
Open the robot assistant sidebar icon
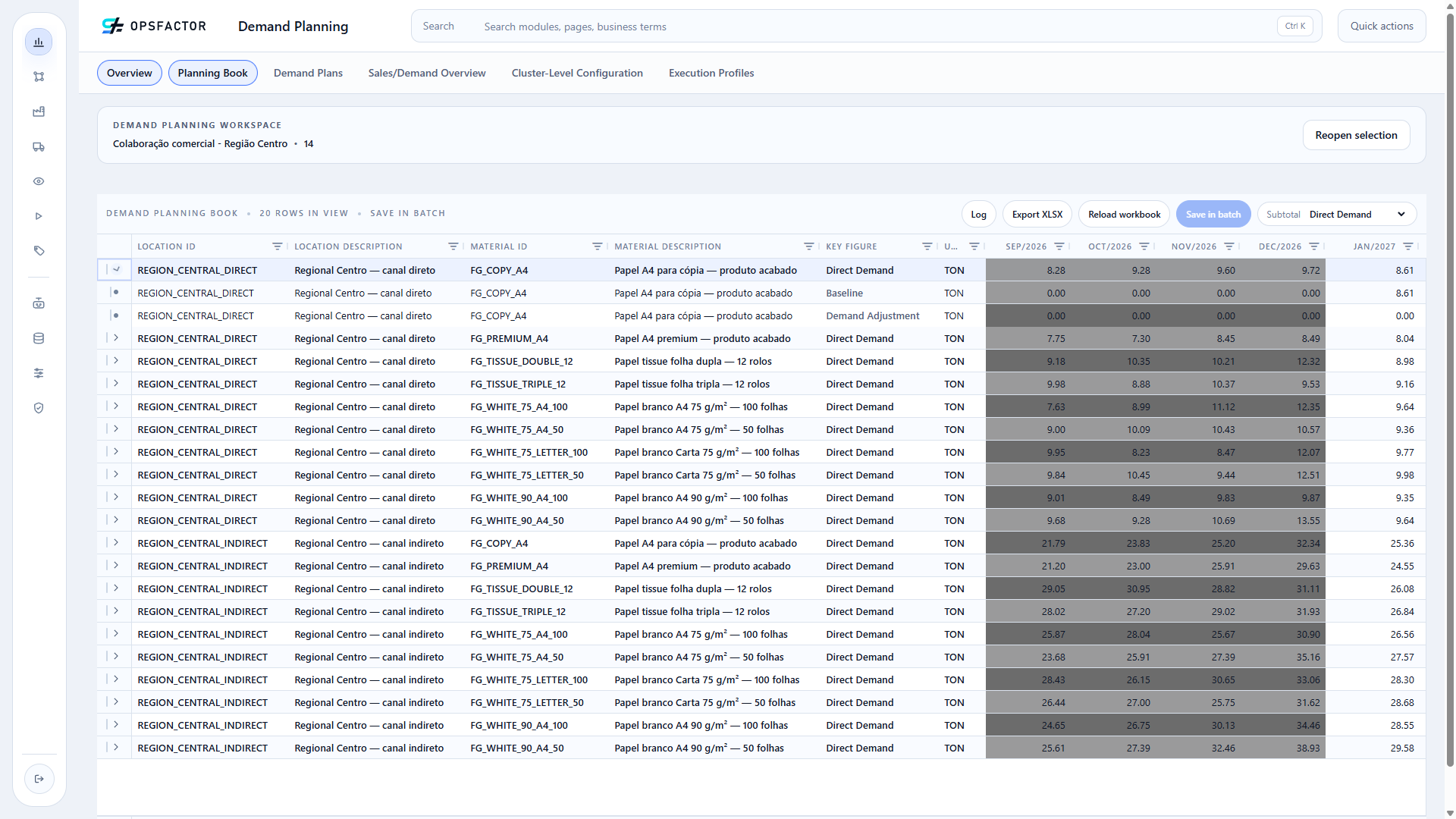pos(39,303)
